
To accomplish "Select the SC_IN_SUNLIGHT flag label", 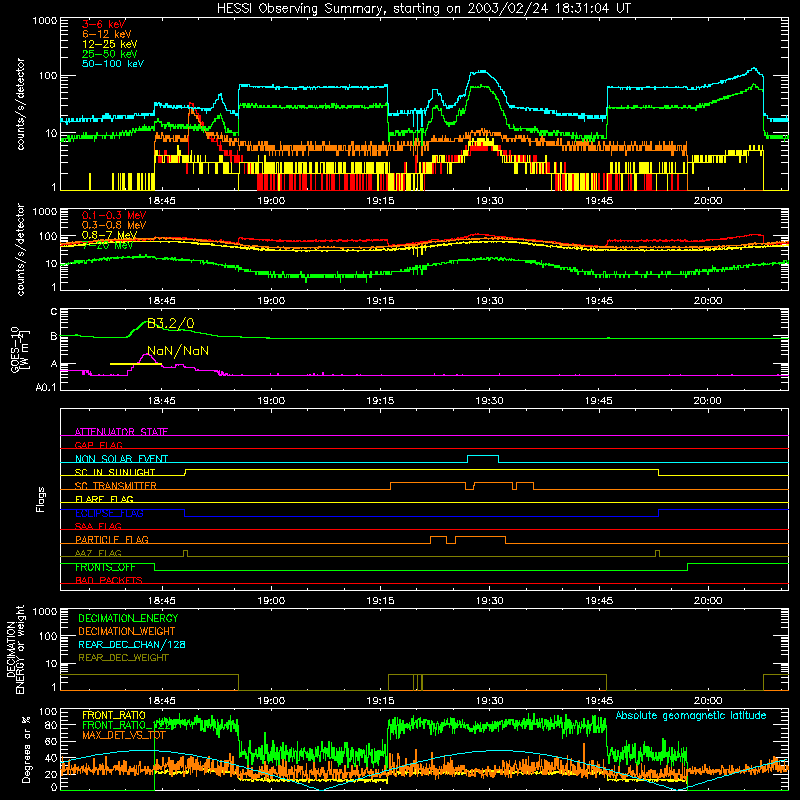I will coord(115,472).
